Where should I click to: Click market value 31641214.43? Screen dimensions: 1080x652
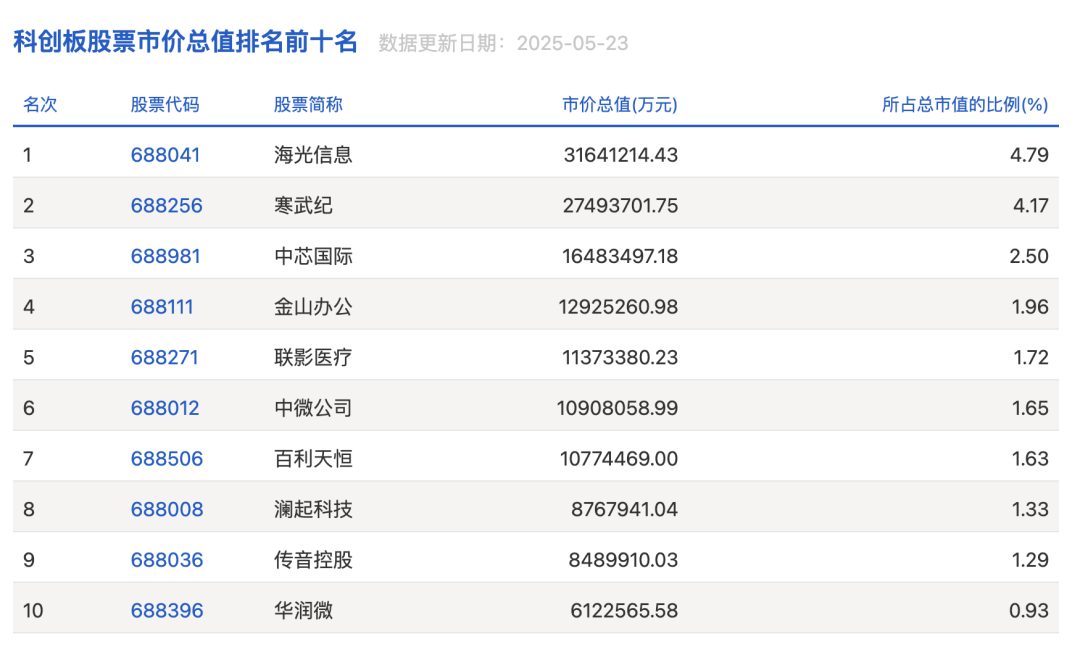[x=621, y=155]
